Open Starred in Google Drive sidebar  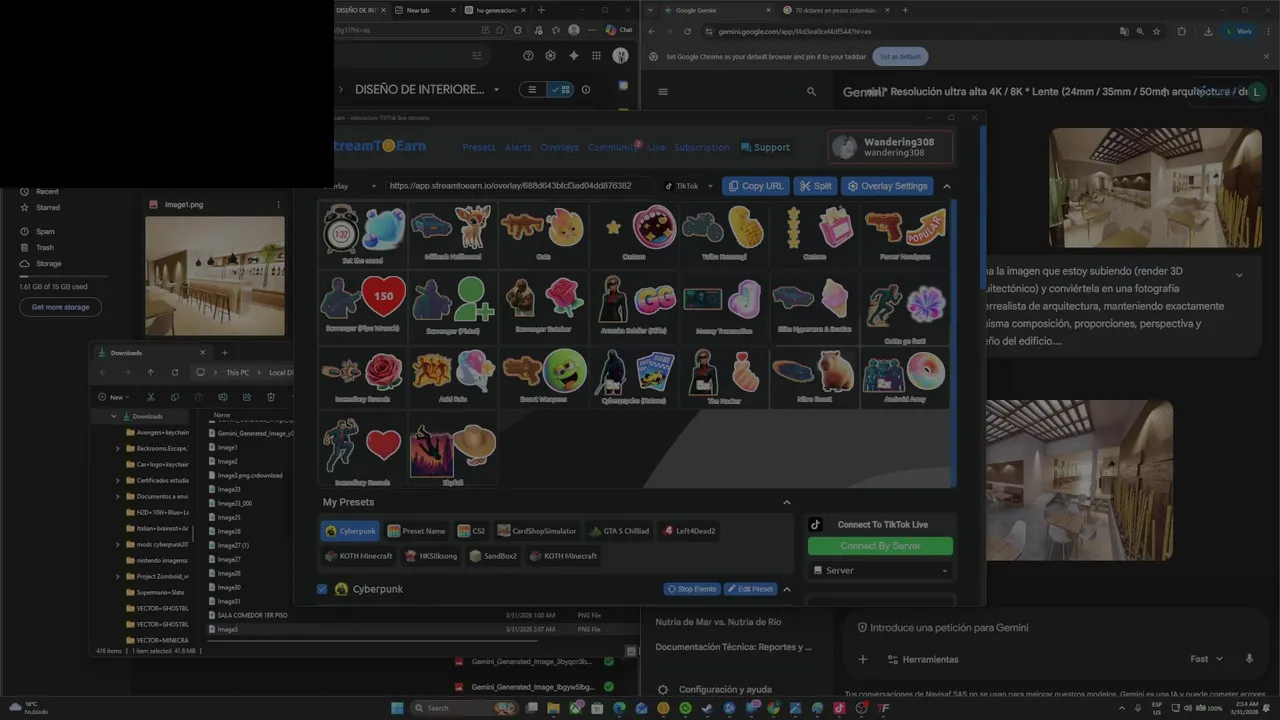click(48, 207)
